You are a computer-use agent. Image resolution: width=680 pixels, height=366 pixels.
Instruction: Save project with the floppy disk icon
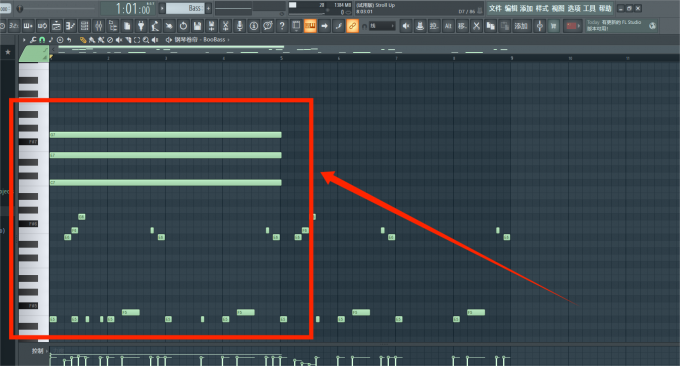(x=197, y=26)
